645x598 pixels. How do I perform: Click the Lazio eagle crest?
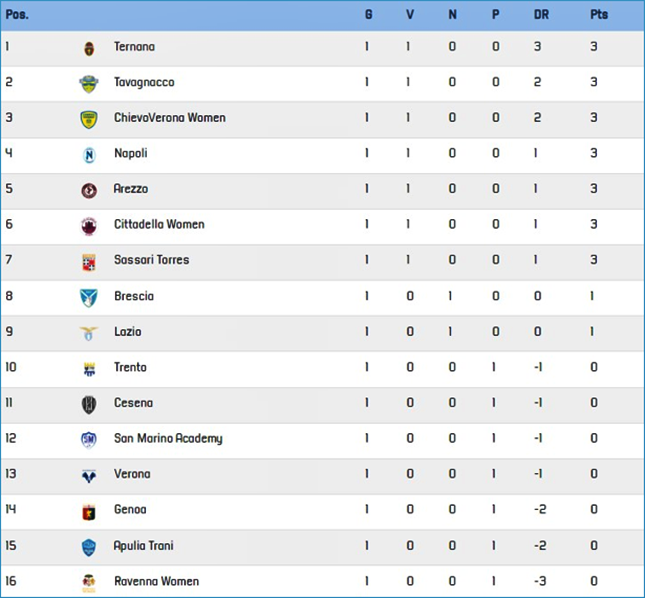pyautogui.click(x=89, y=334)
